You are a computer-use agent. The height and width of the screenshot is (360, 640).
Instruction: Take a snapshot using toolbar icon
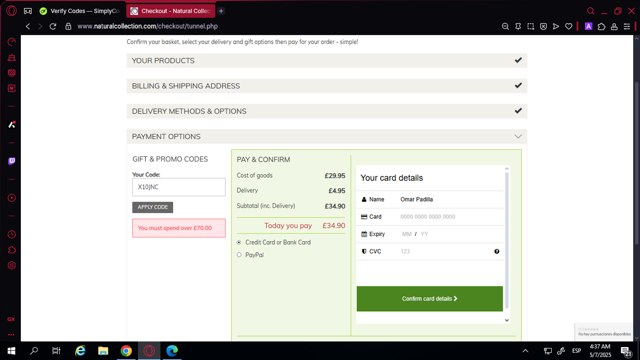coord(531,26)
